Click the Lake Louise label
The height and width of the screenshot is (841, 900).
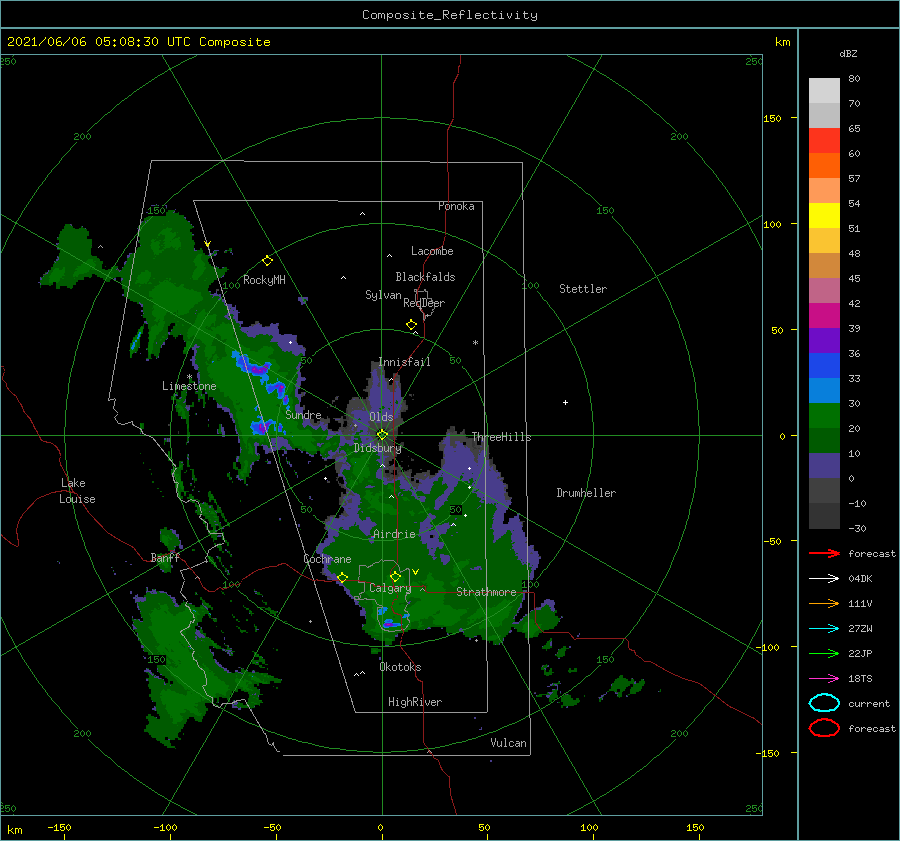[x=77, y=491]
